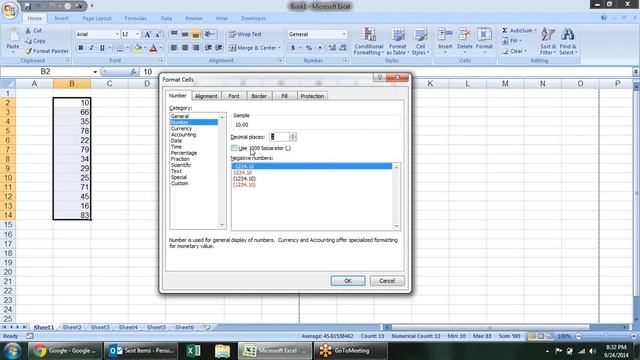Click Cancel in Format Cells dialog

point(387,281)
